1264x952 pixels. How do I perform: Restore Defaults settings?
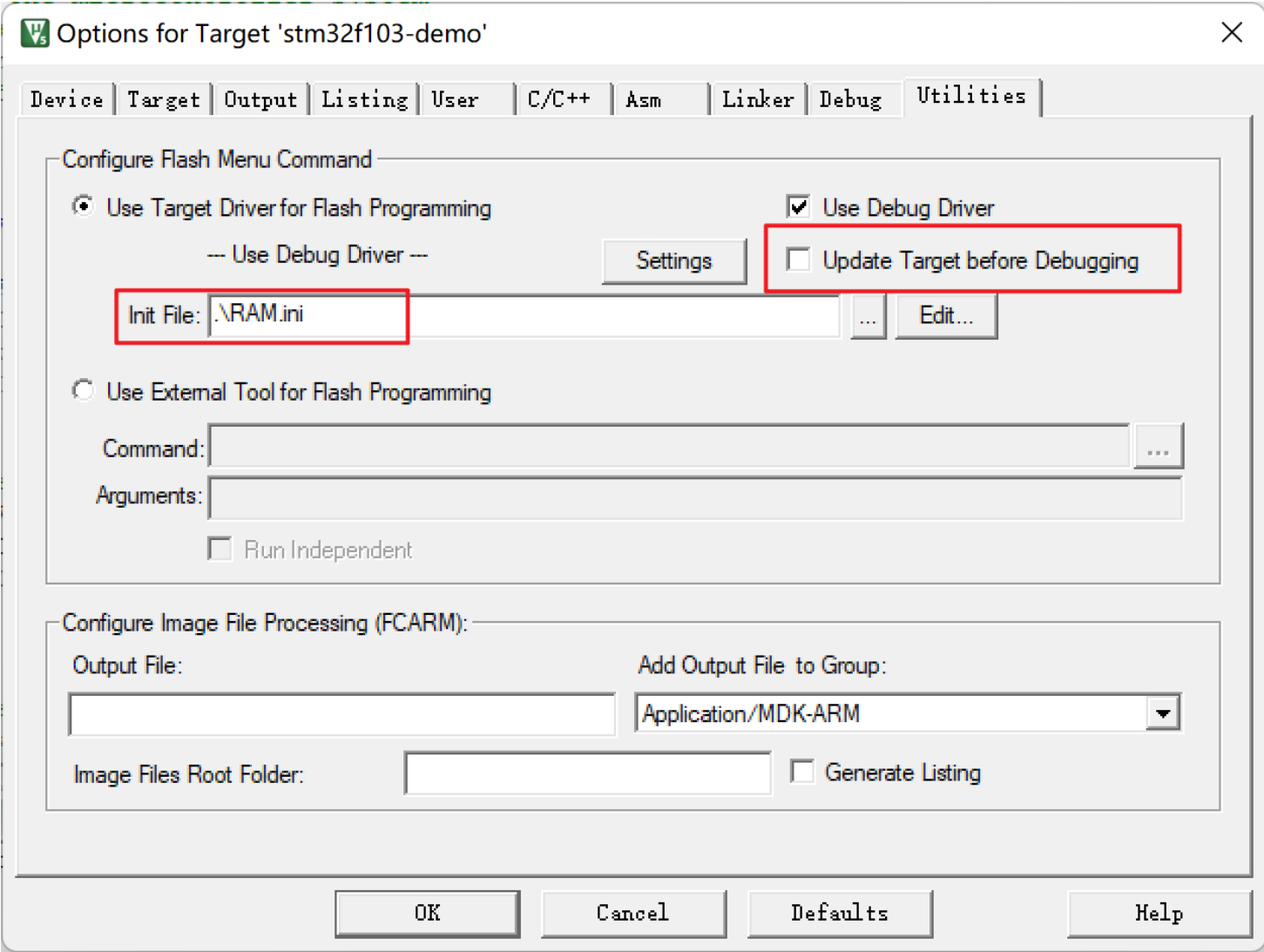click(x=839, y=913)
